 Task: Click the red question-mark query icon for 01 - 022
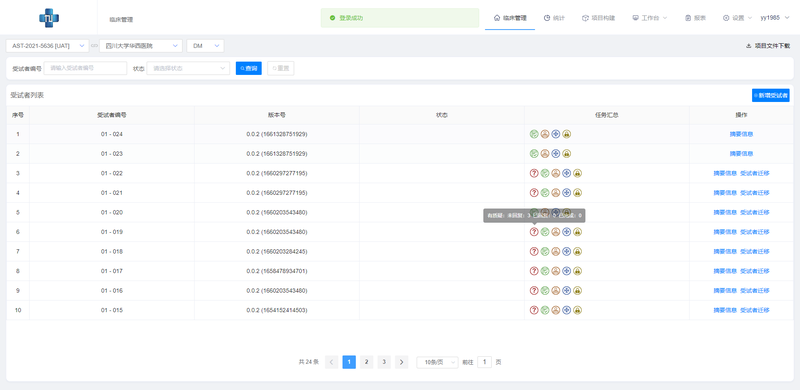pos(534,173)
